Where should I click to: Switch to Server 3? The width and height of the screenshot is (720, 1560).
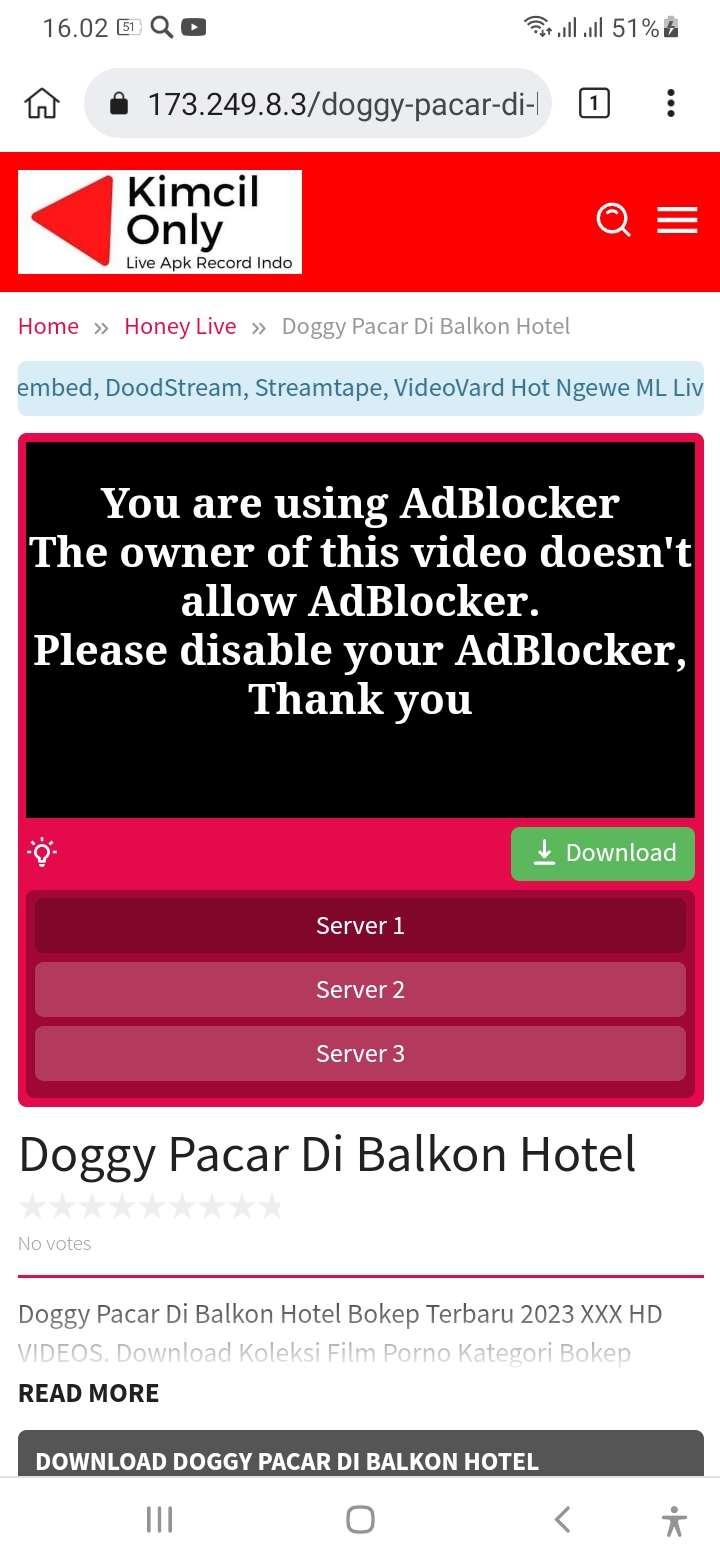(360, 1053)
